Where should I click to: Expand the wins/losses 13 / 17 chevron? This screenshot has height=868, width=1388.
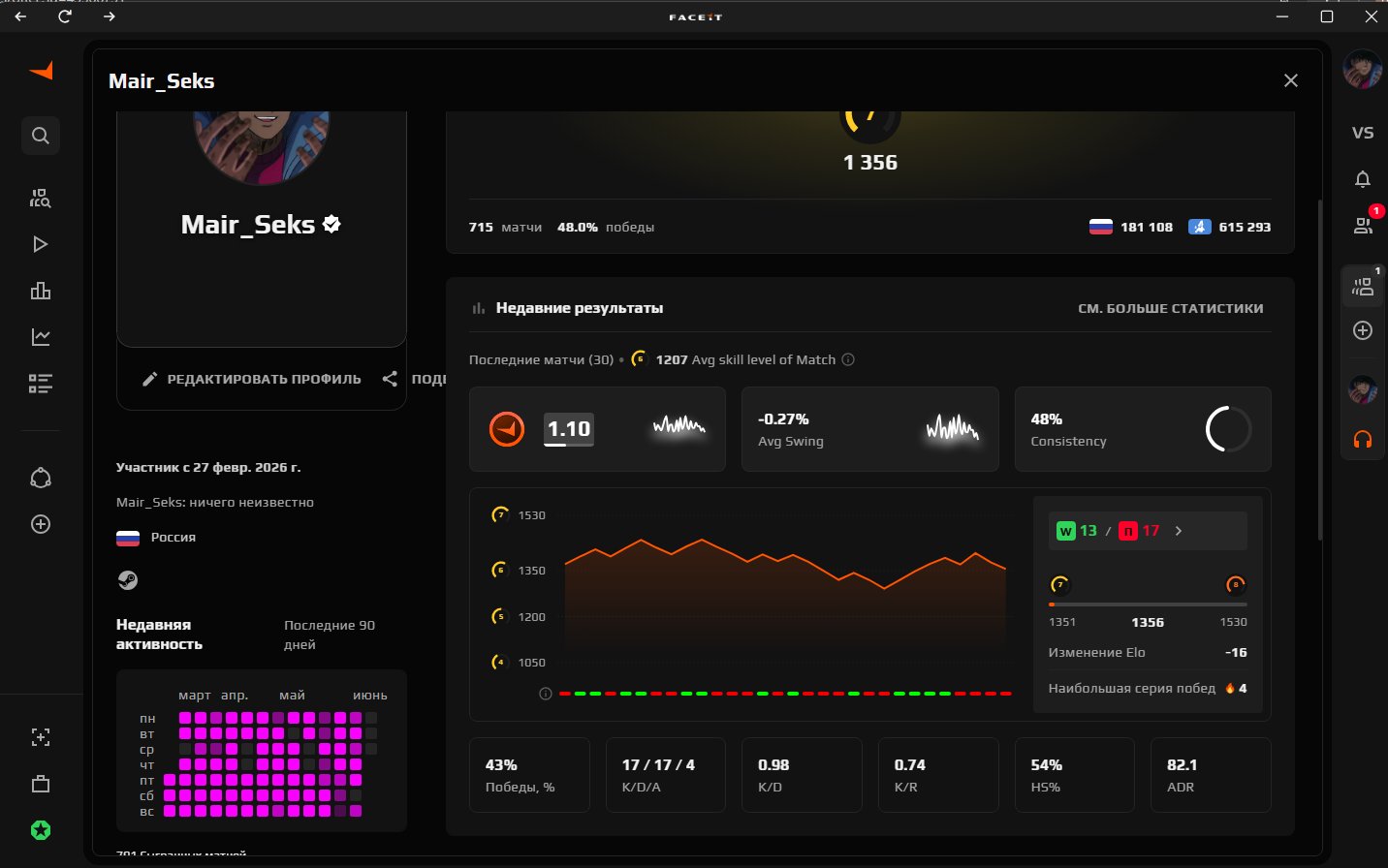(x=1179, y=531)
